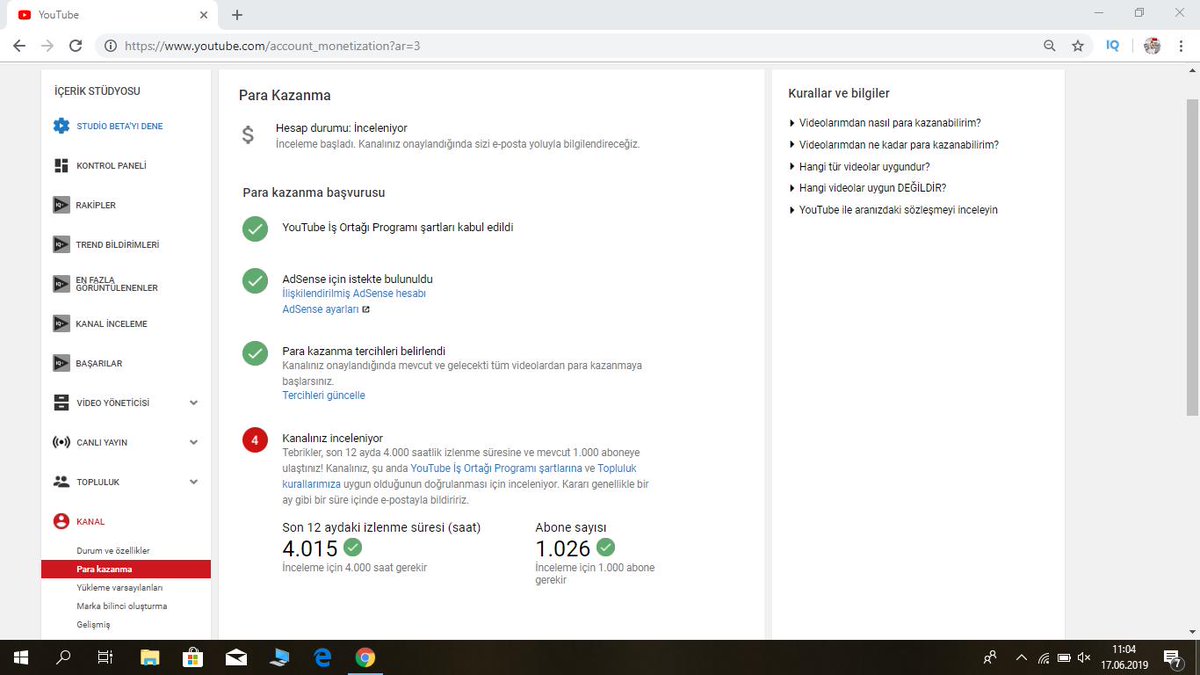
Task: Click the browser back arrow
Action: click(x=20, y=46)
